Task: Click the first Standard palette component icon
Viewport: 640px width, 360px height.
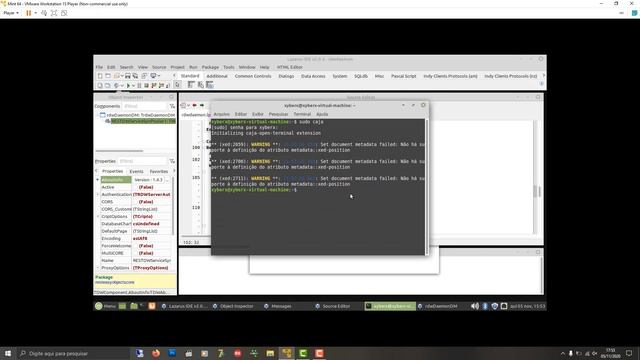Action: click(x=191, y=84)
